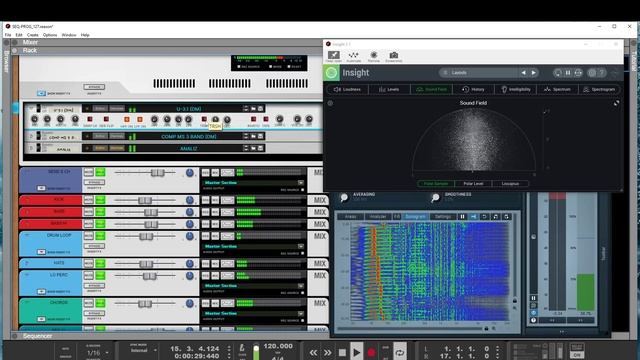This screenshot has height=360, width=640.
Task: Click the Smoothness knob in spectrum analyzer
Action: (x=436, y=198)
